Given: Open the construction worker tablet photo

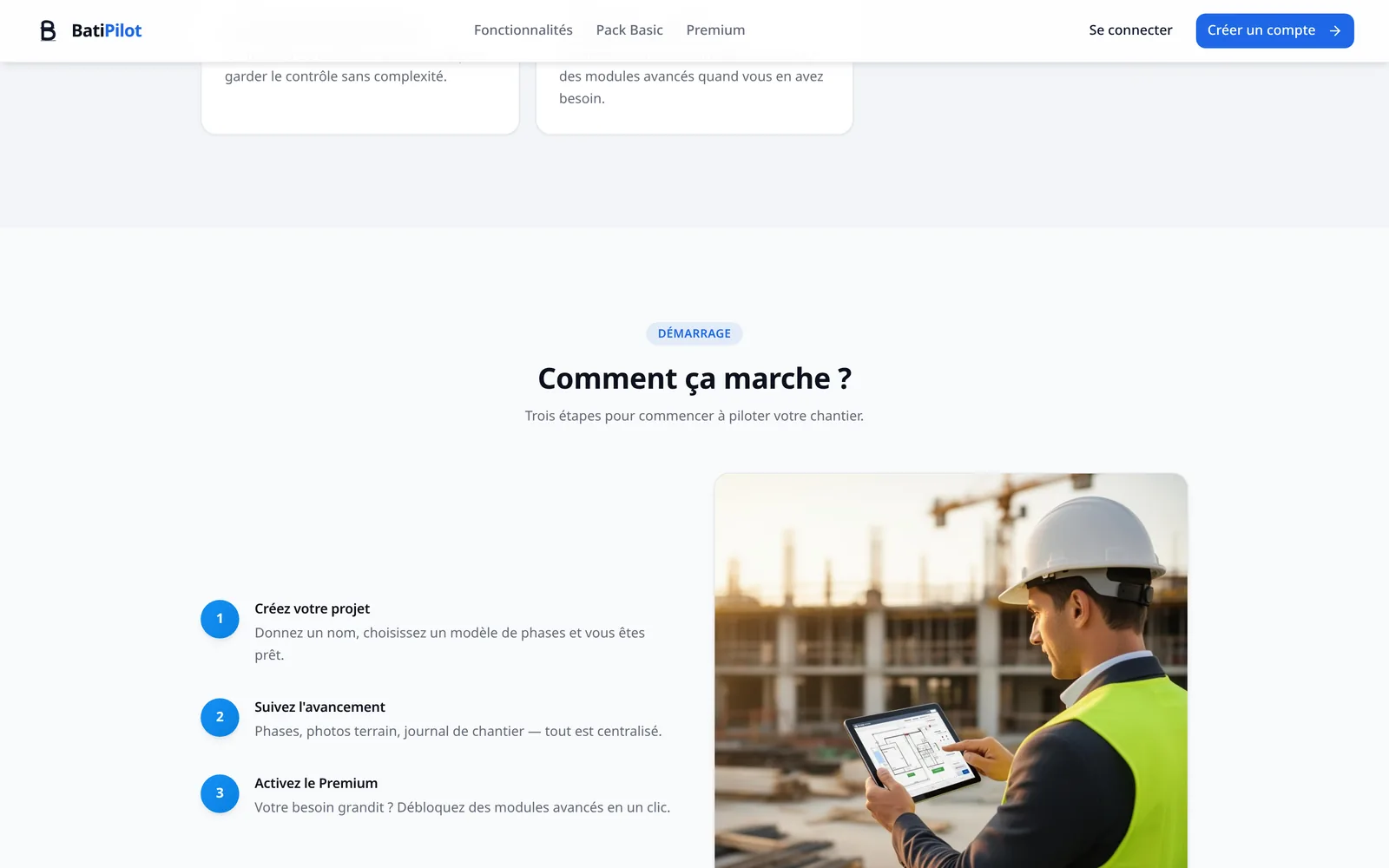Looking at the screenshot, I should (x=951, y=670).
